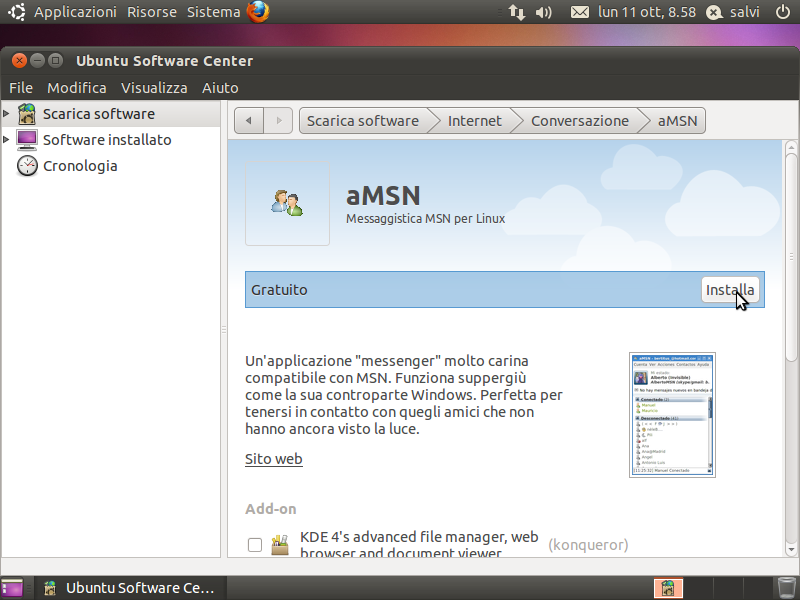Click the Ubuntu Software Center taskbar button
The image size is (800, 600).
pos(130,588)
